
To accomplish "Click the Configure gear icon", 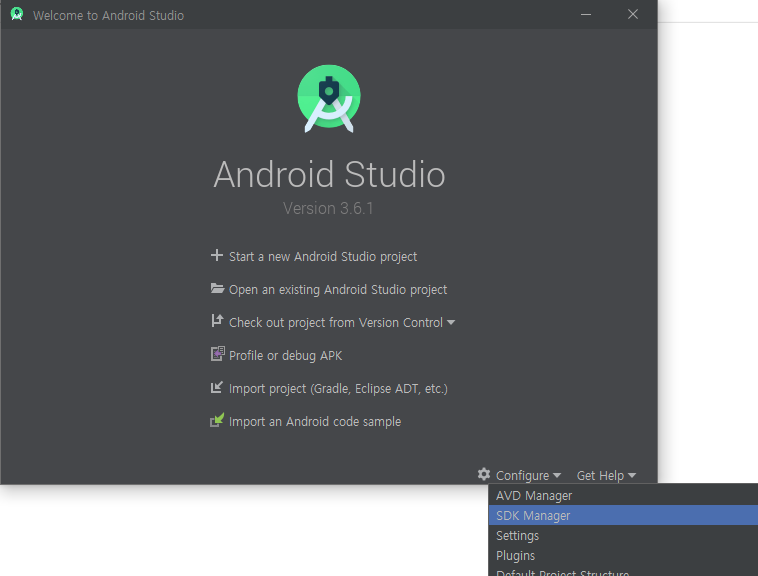I will point(484,474).
